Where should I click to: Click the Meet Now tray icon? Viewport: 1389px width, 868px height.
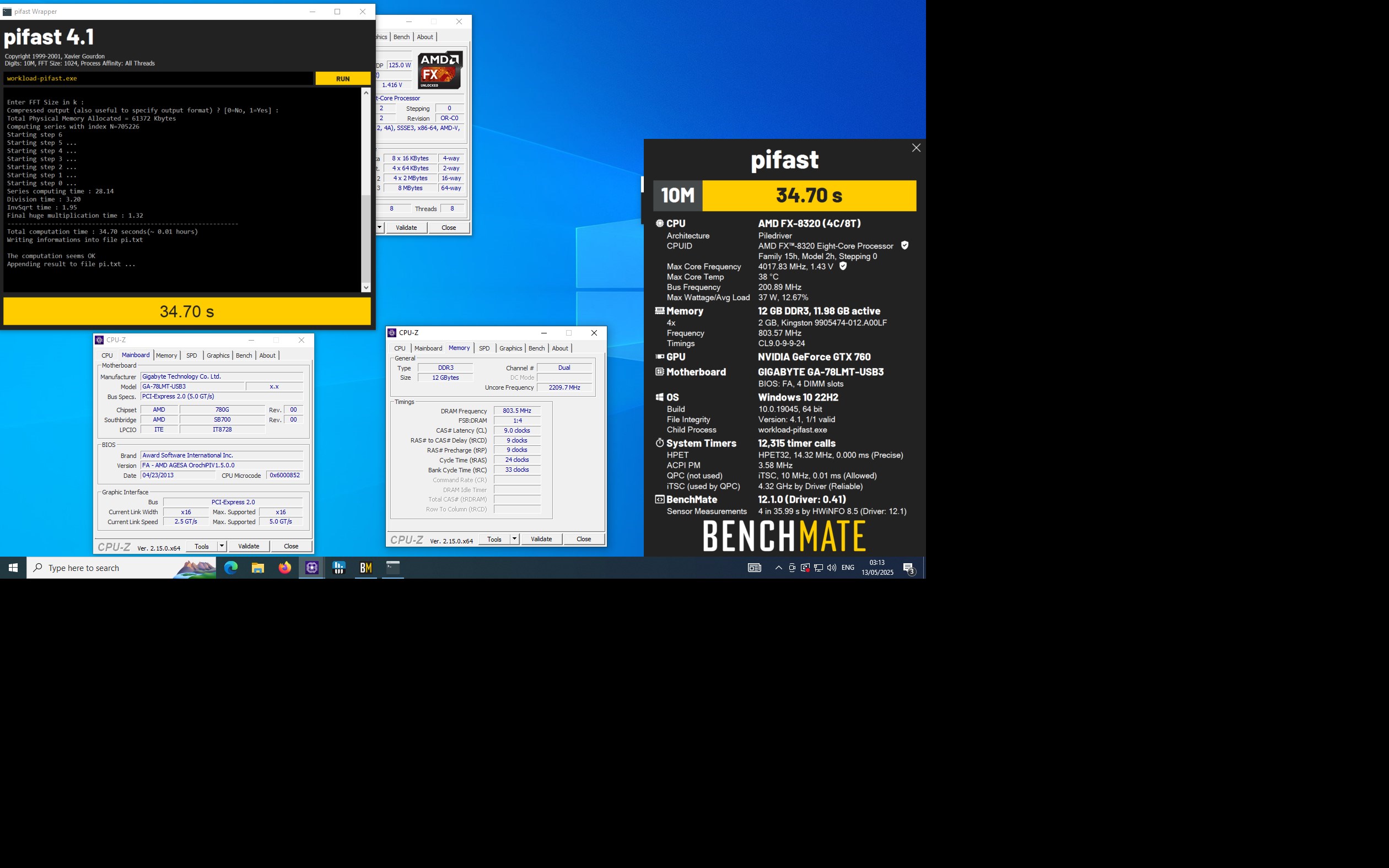[x=792, y=568]
